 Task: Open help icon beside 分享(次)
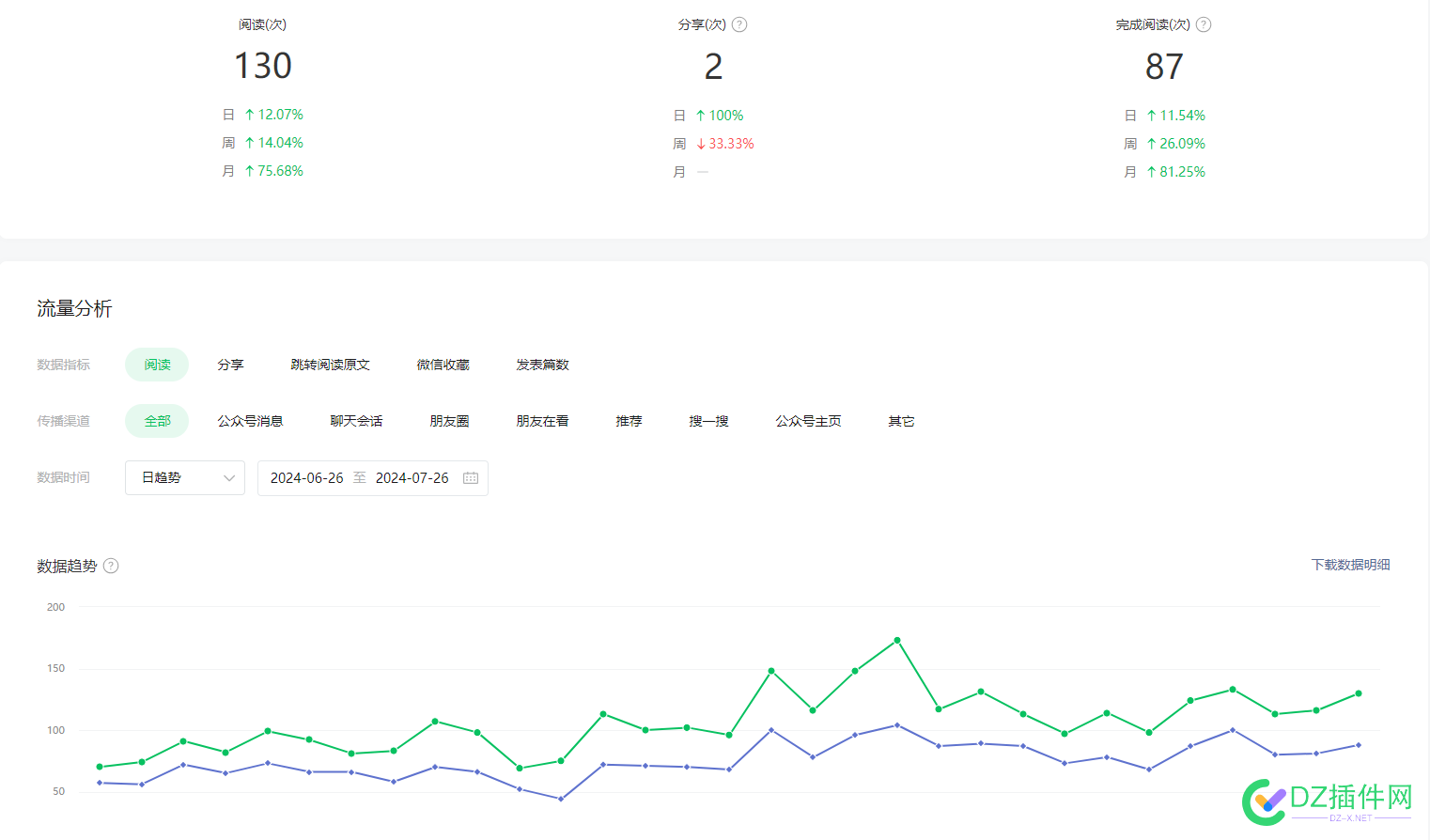tap(739, 24)
